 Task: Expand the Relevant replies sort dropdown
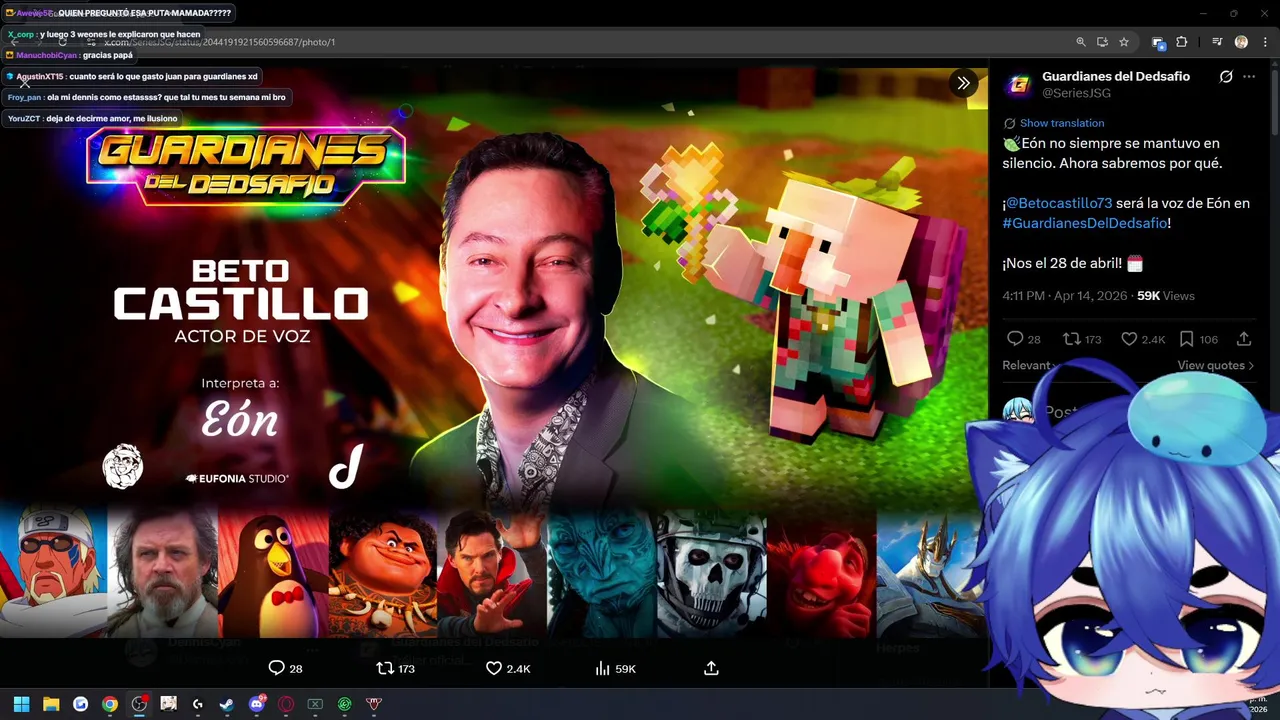(x=1030, y=365)
